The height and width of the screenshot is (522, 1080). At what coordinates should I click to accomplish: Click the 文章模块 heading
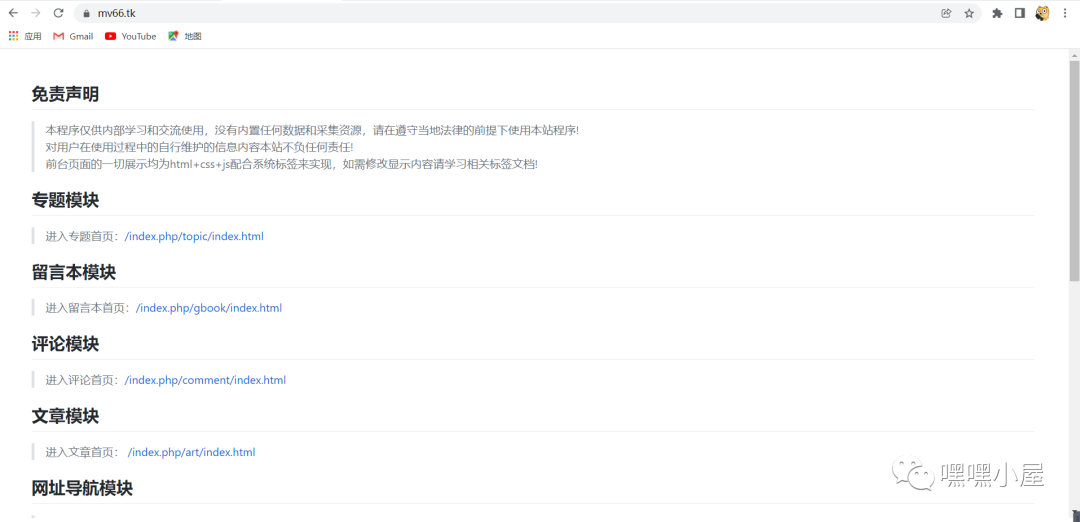pyautogui.click(x=65, y=416)
